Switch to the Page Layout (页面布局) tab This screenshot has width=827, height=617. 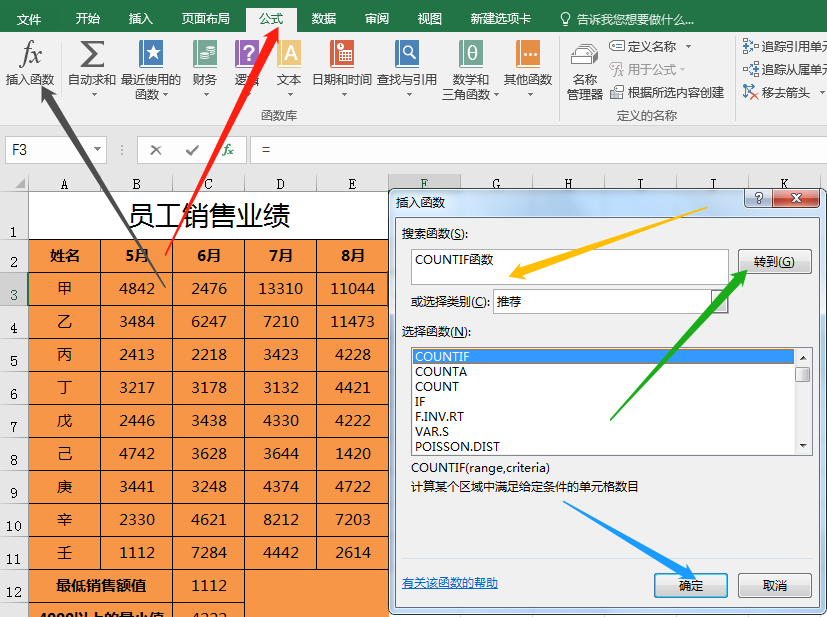(x=206, y=19)
